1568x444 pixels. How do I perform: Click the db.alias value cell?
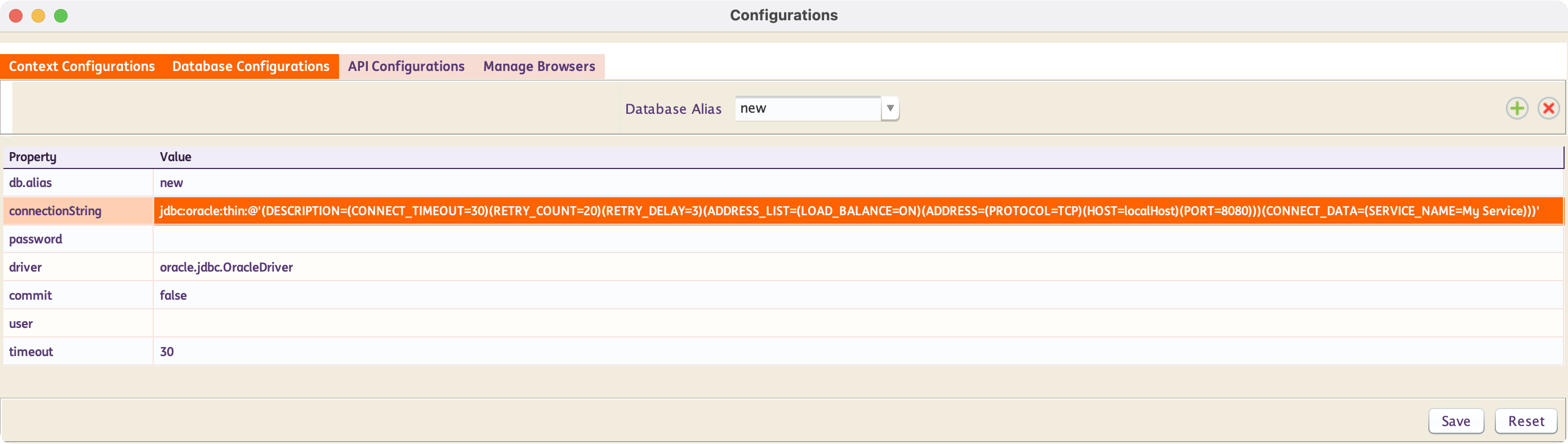click(172, 183)
